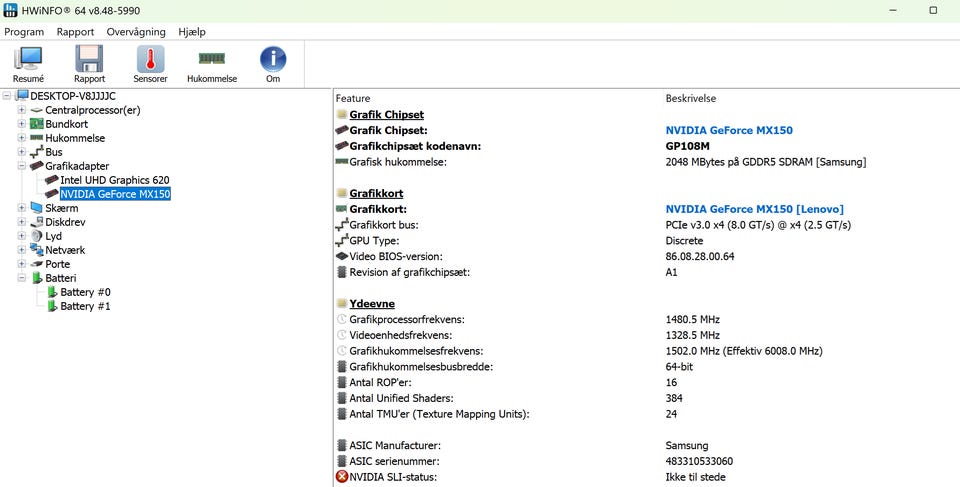
Task: Click the Bundkort motherboard icon
Action: click(37, 124)
